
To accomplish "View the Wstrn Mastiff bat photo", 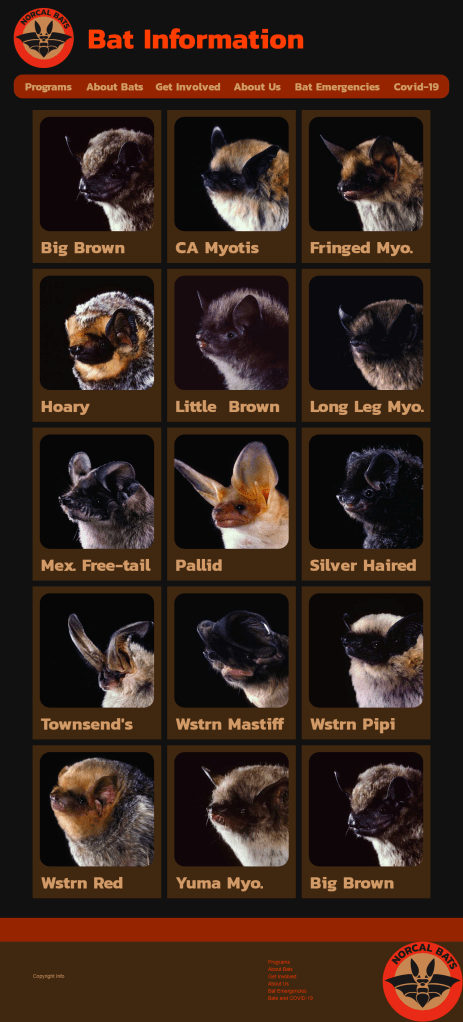I will [x=232, y=650].
